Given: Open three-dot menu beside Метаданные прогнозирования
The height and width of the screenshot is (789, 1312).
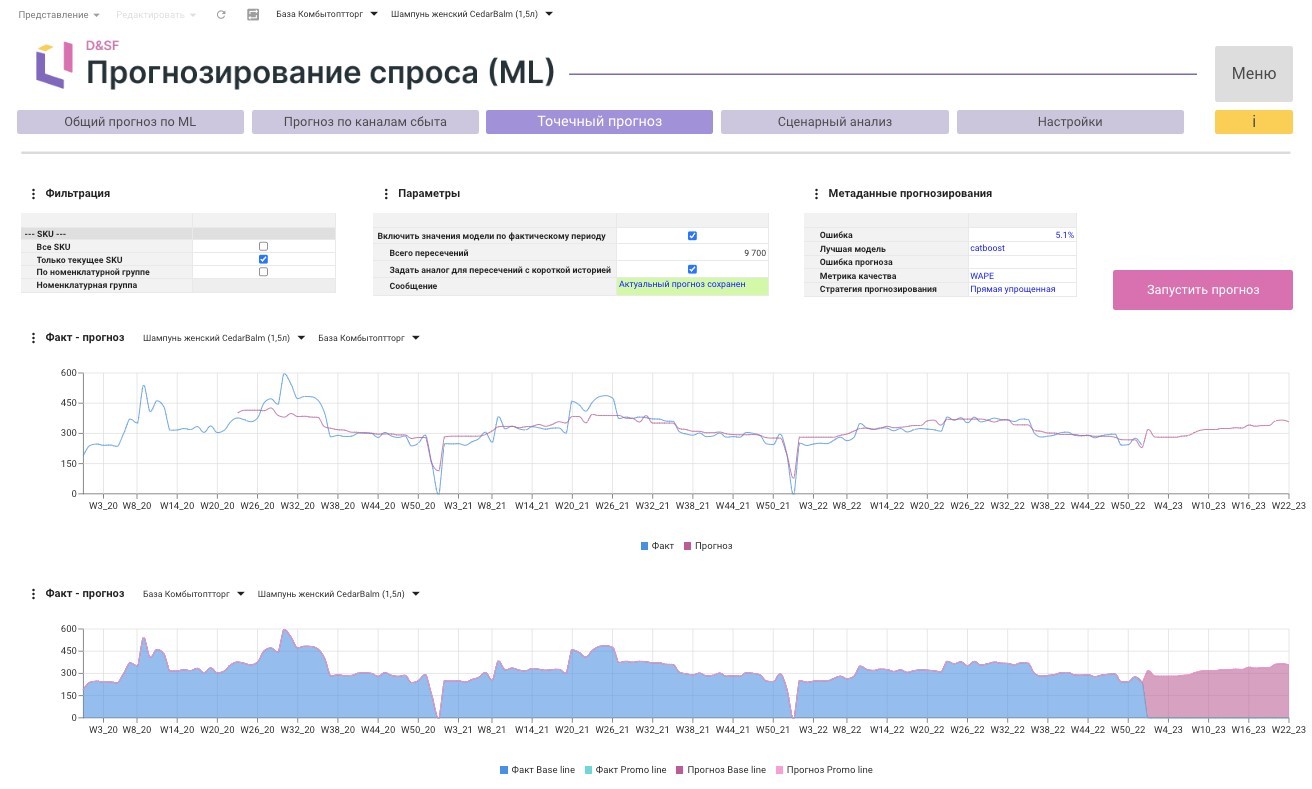Looking at the screenshot, I should tap(816, 194).
